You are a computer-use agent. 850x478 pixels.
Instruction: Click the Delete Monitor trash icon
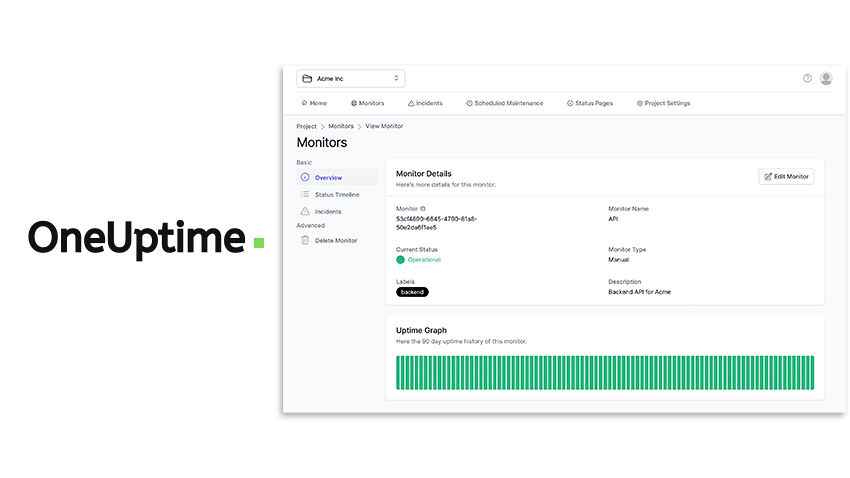305,240
